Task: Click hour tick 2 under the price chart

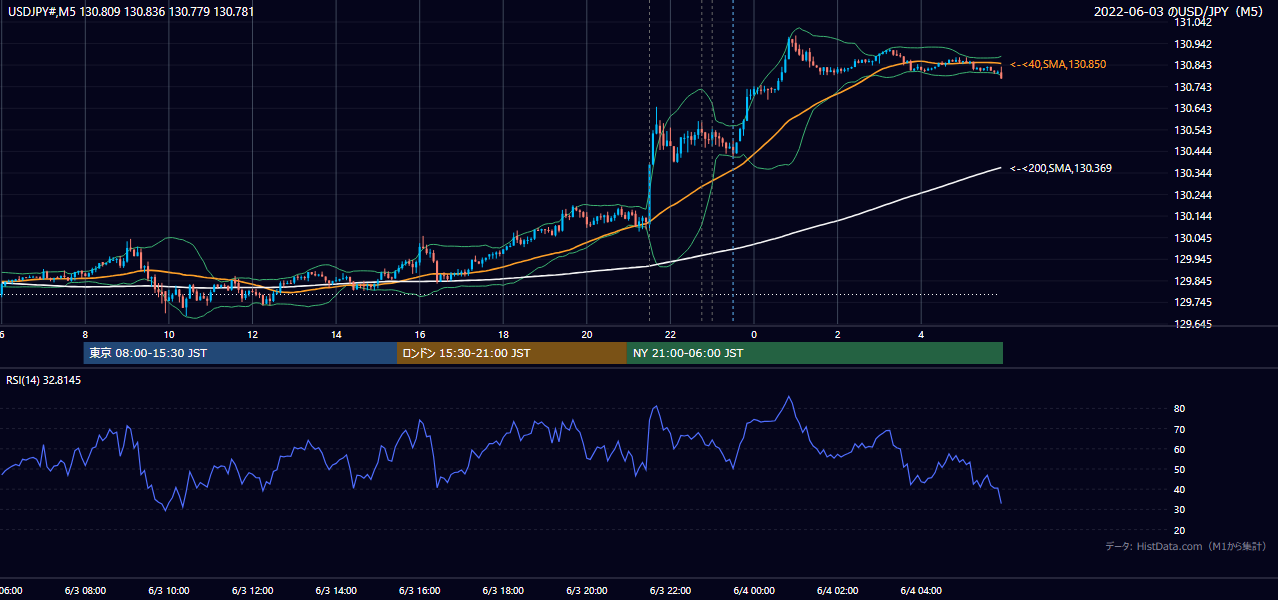Action: (838, 334)
